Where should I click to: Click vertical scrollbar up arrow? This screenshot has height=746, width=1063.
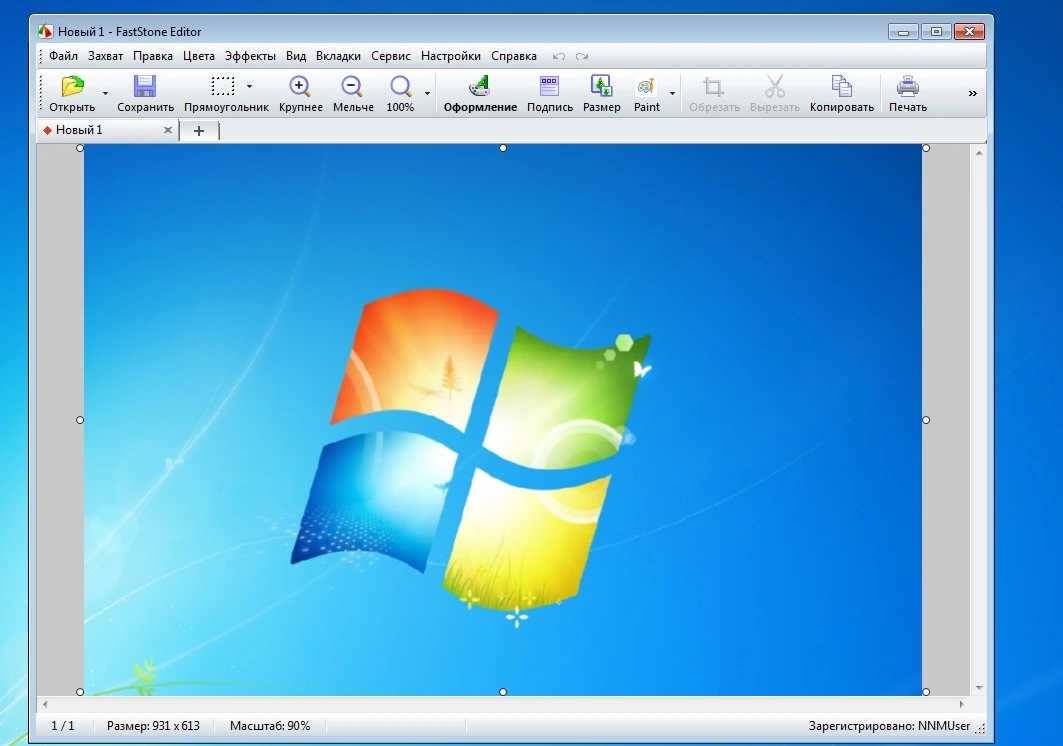click(x=979, y=154)
